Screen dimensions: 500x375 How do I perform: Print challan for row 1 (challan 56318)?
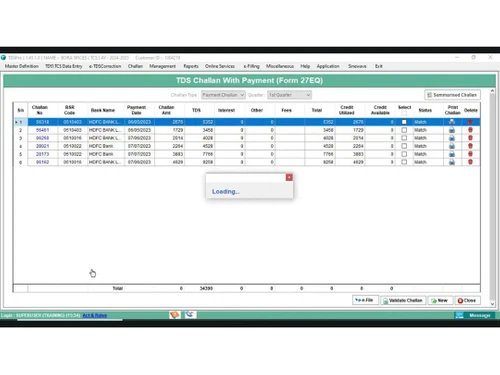[452, 122]
